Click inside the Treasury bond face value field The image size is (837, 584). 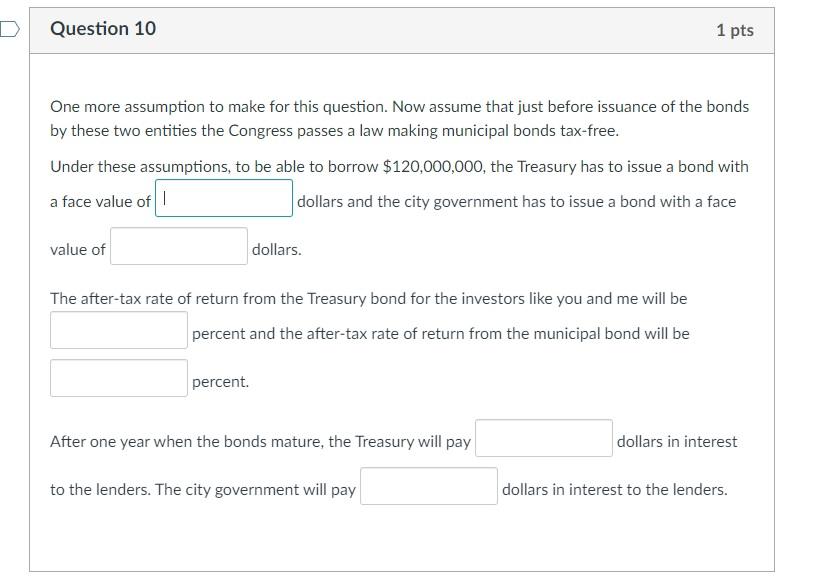tap(222, 196)
